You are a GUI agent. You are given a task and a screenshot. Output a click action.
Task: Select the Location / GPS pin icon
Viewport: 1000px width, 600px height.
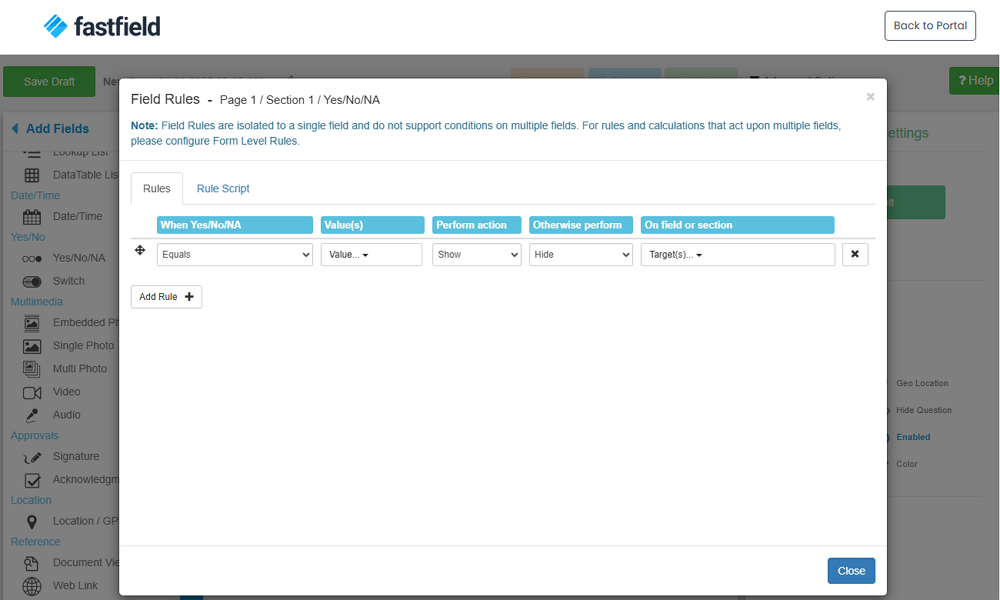(32, 522)
